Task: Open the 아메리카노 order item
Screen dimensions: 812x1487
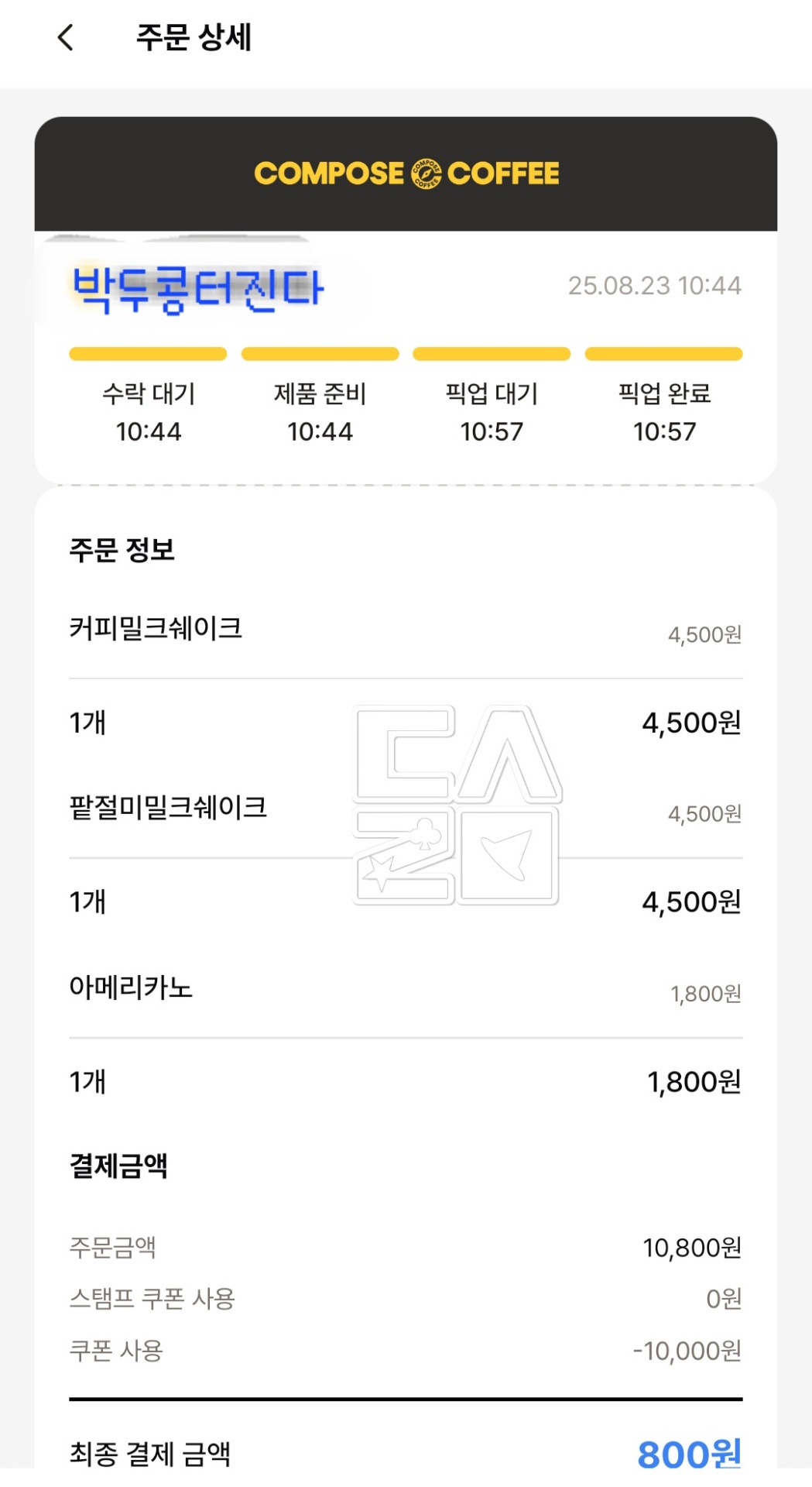Action: [x=131, y=987]
